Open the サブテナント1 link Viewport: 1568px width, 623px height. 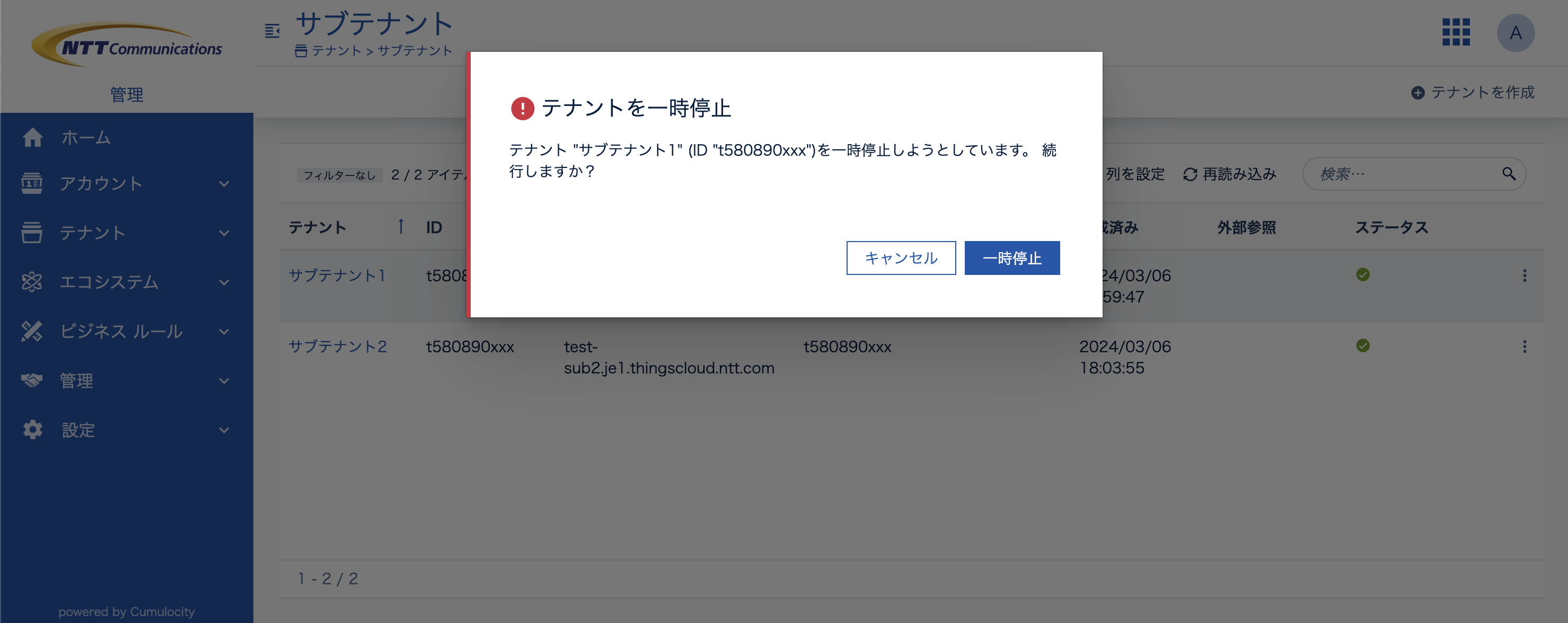pos(337,275)
